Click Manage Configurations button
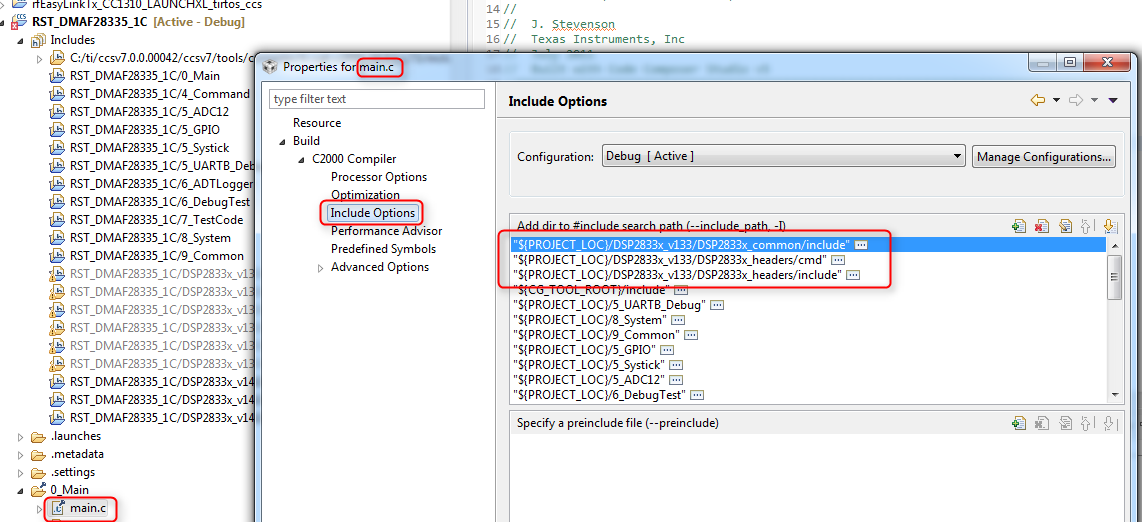The image size is (1142, 522). [x=1044, y=157]
